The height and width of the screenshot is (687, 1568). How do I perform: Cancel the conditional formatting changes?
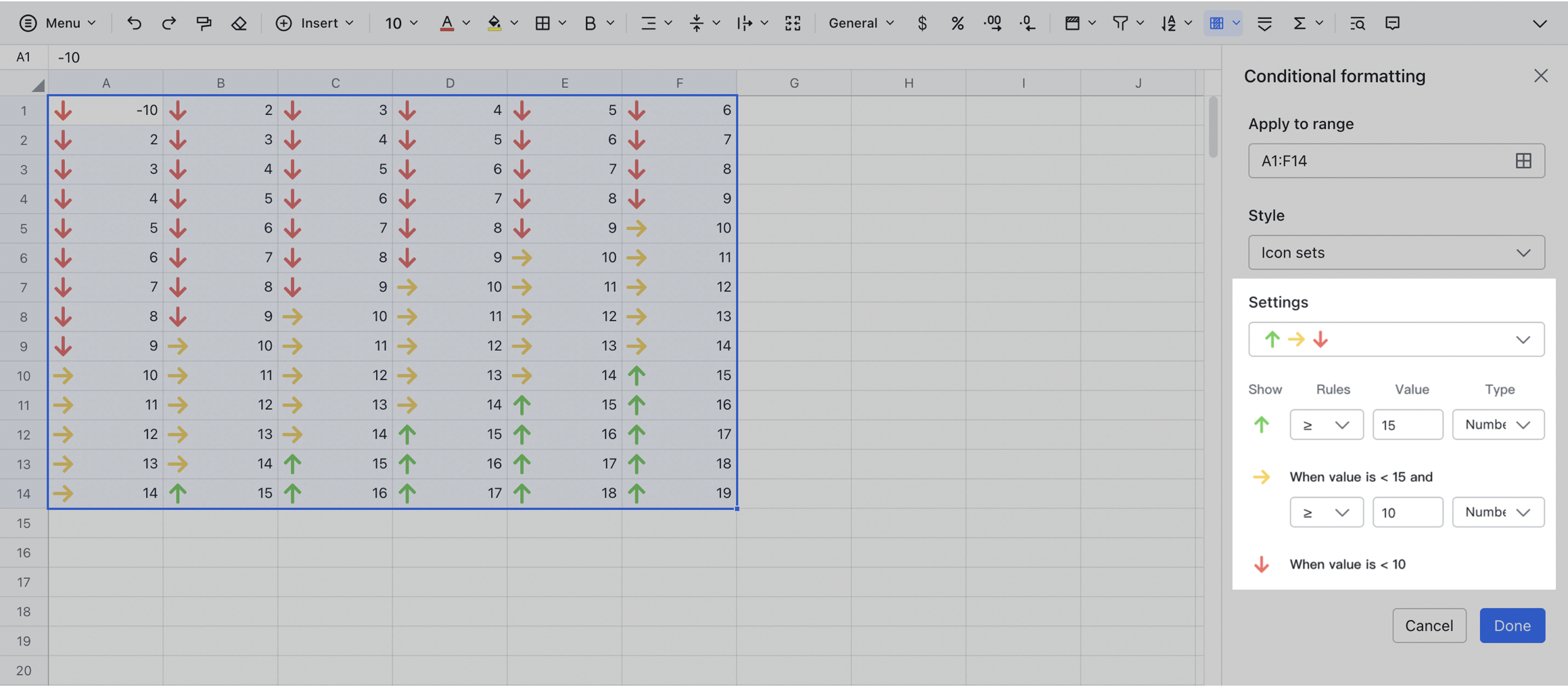coord(1429,625)
